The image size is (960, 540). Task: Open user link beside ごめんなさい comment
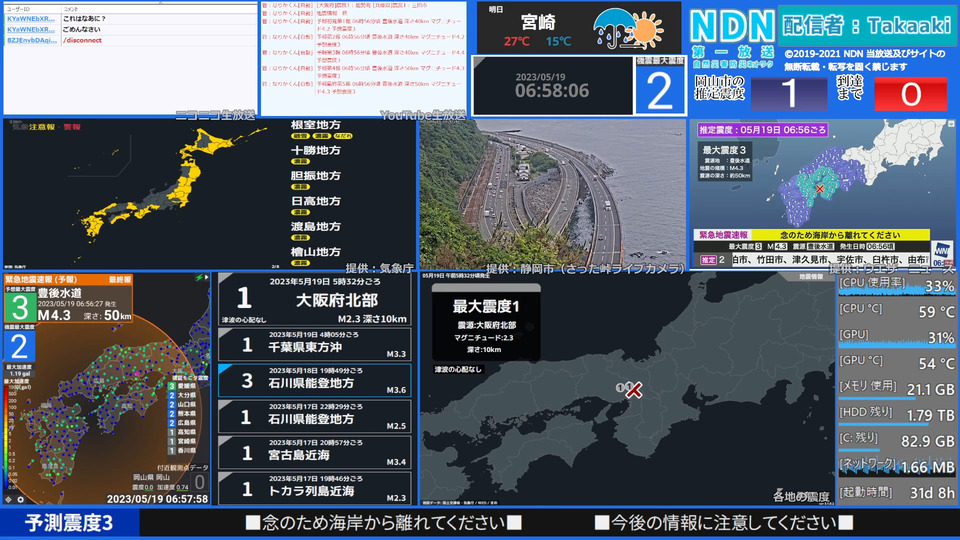click(x=31, y=29)
